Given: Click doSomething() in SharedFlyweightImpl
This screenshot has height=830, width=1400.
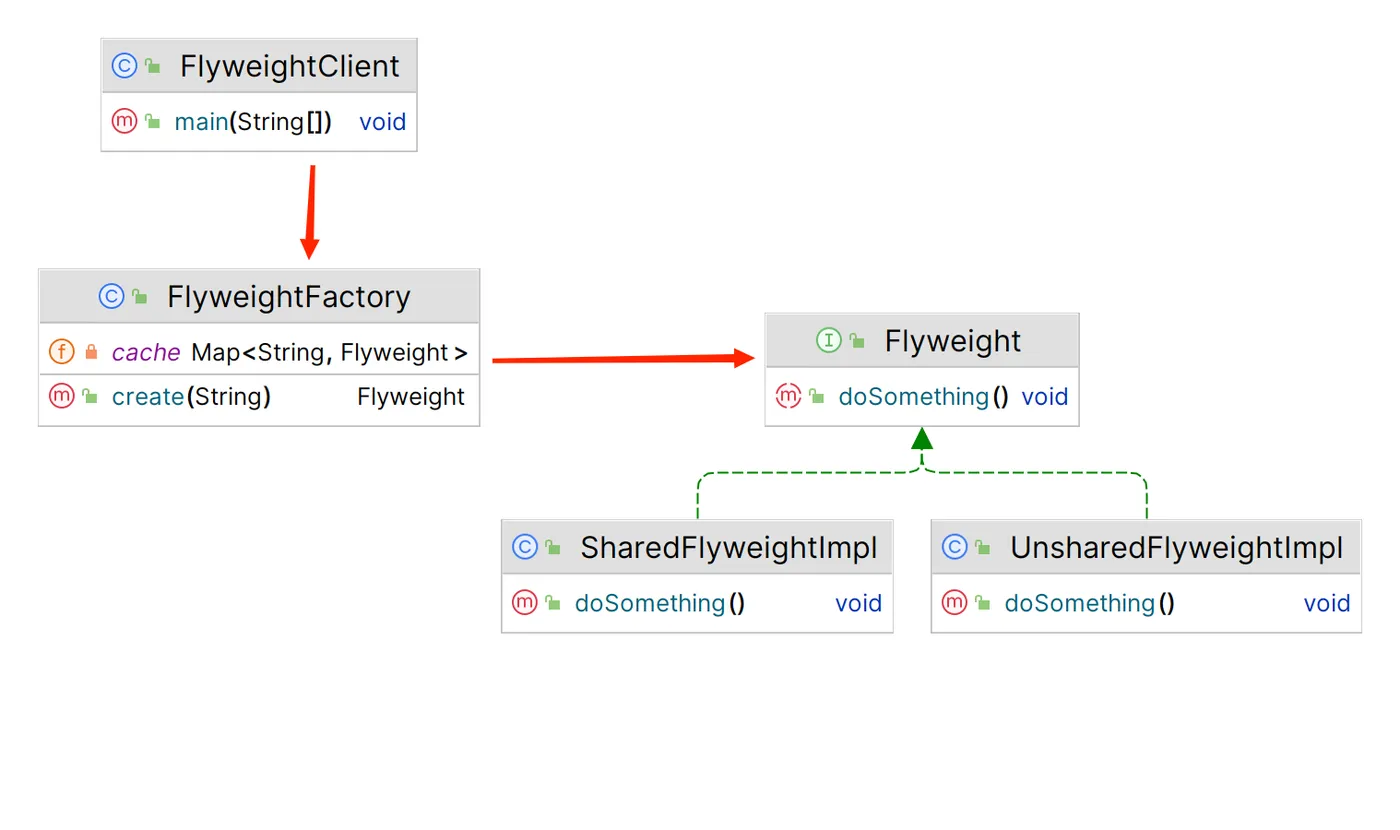Looking at the screenshot, I should pos(660,603).
